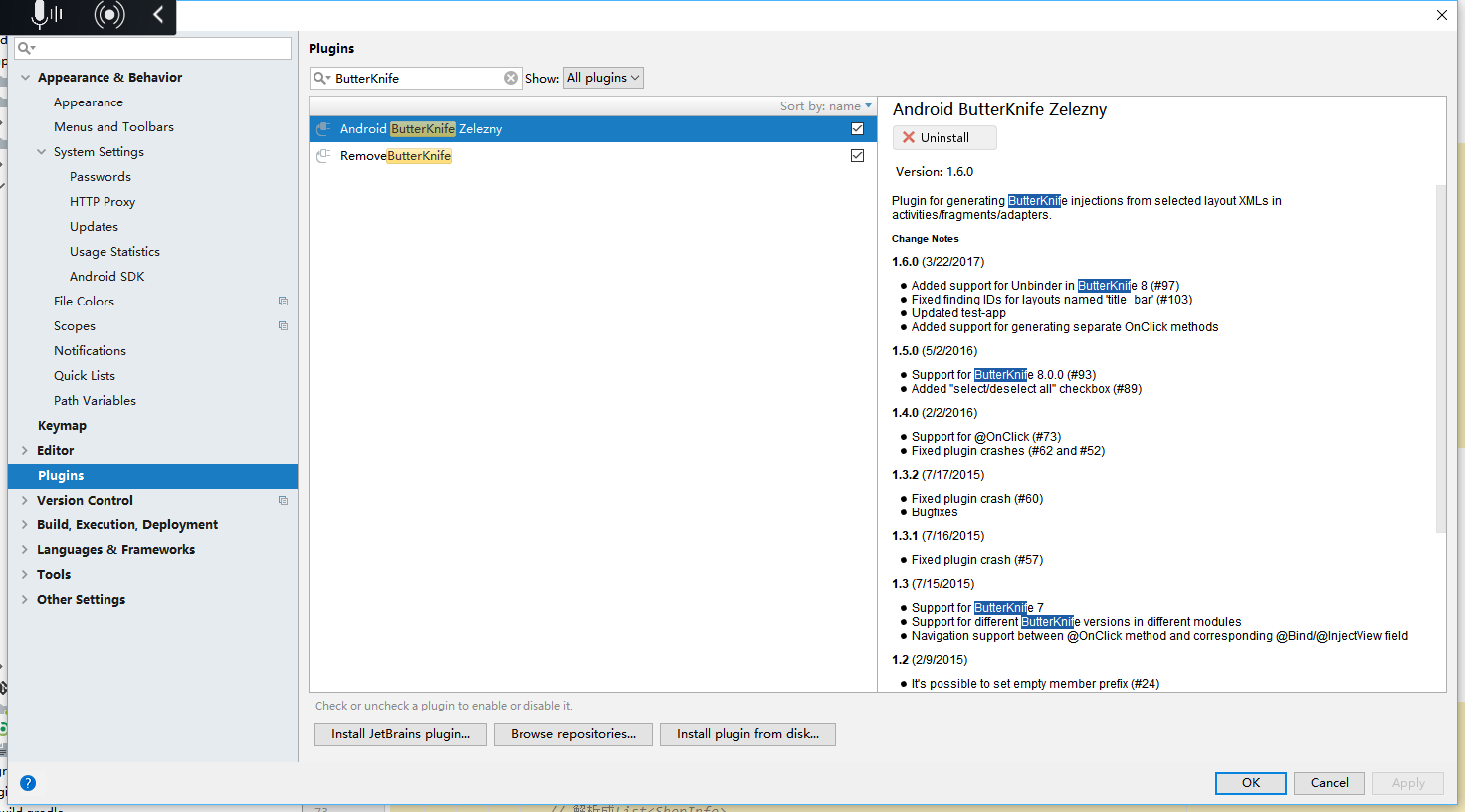Select Path Variables settings
Image resolution: width=1465 pixels, height=812 pixels.
95,401
